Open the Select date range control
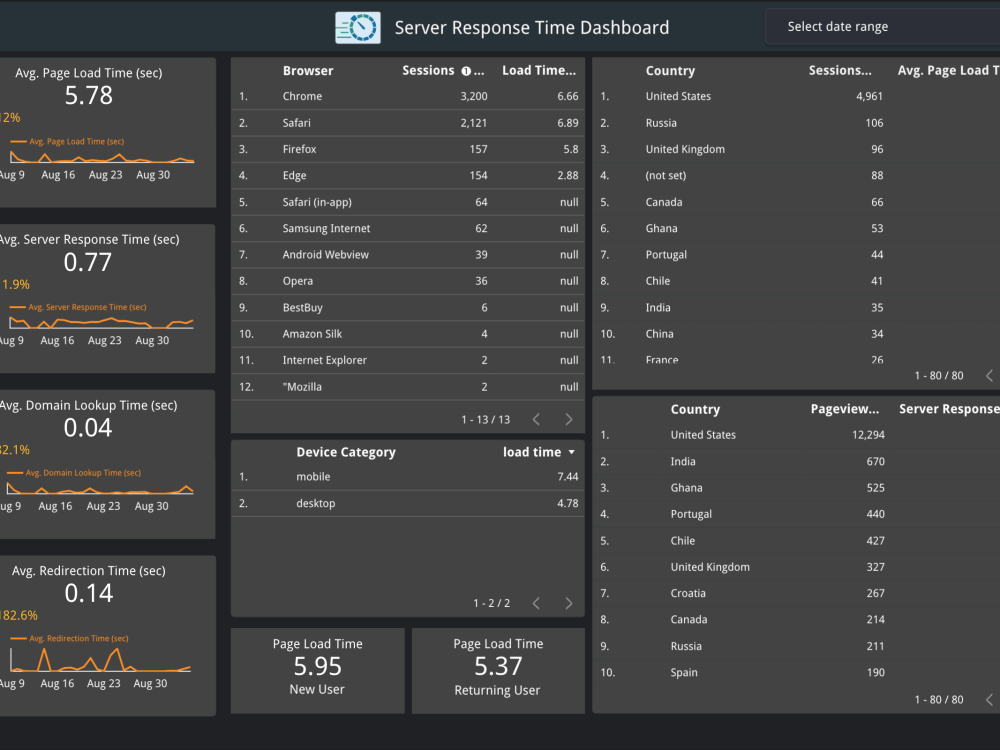 pyautogui.click(x=883, y=27)
